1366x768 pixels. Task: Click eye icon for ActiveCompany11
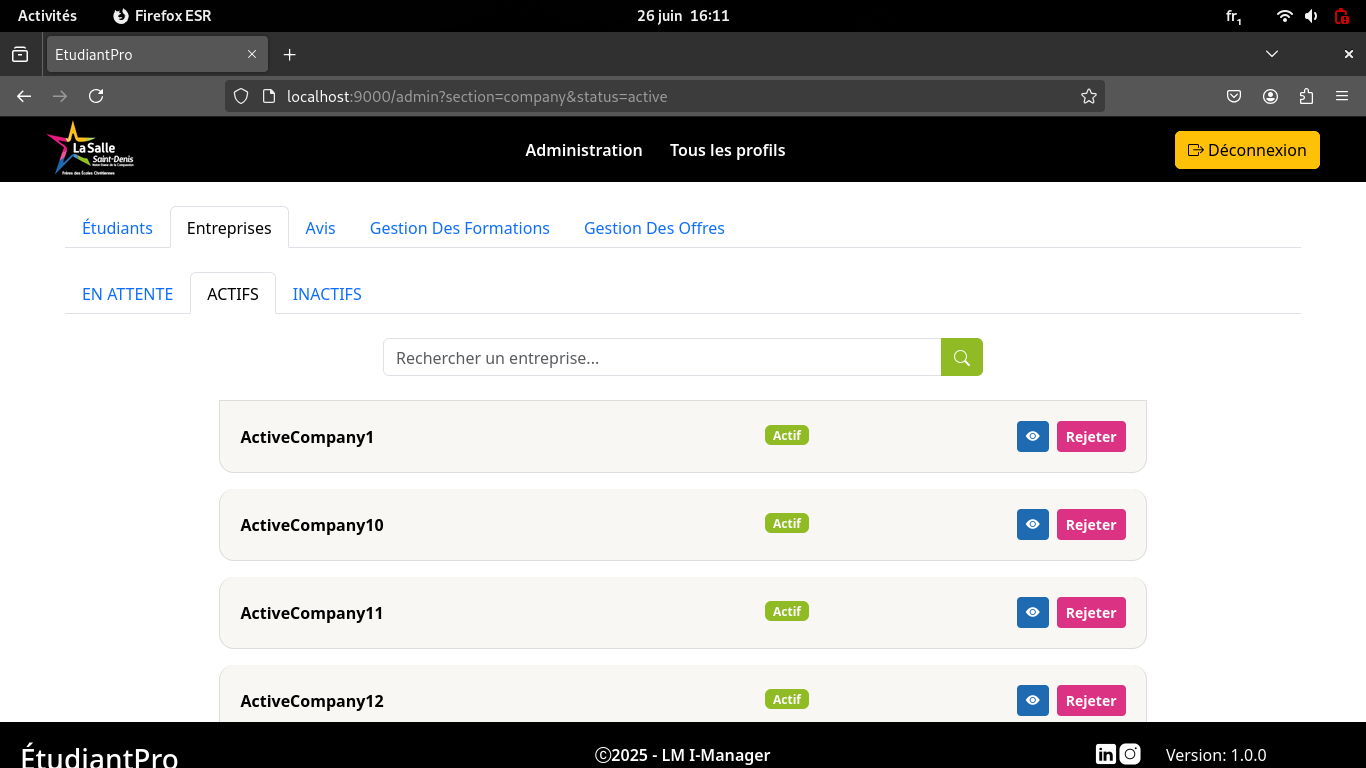[x=1032, y=613]
